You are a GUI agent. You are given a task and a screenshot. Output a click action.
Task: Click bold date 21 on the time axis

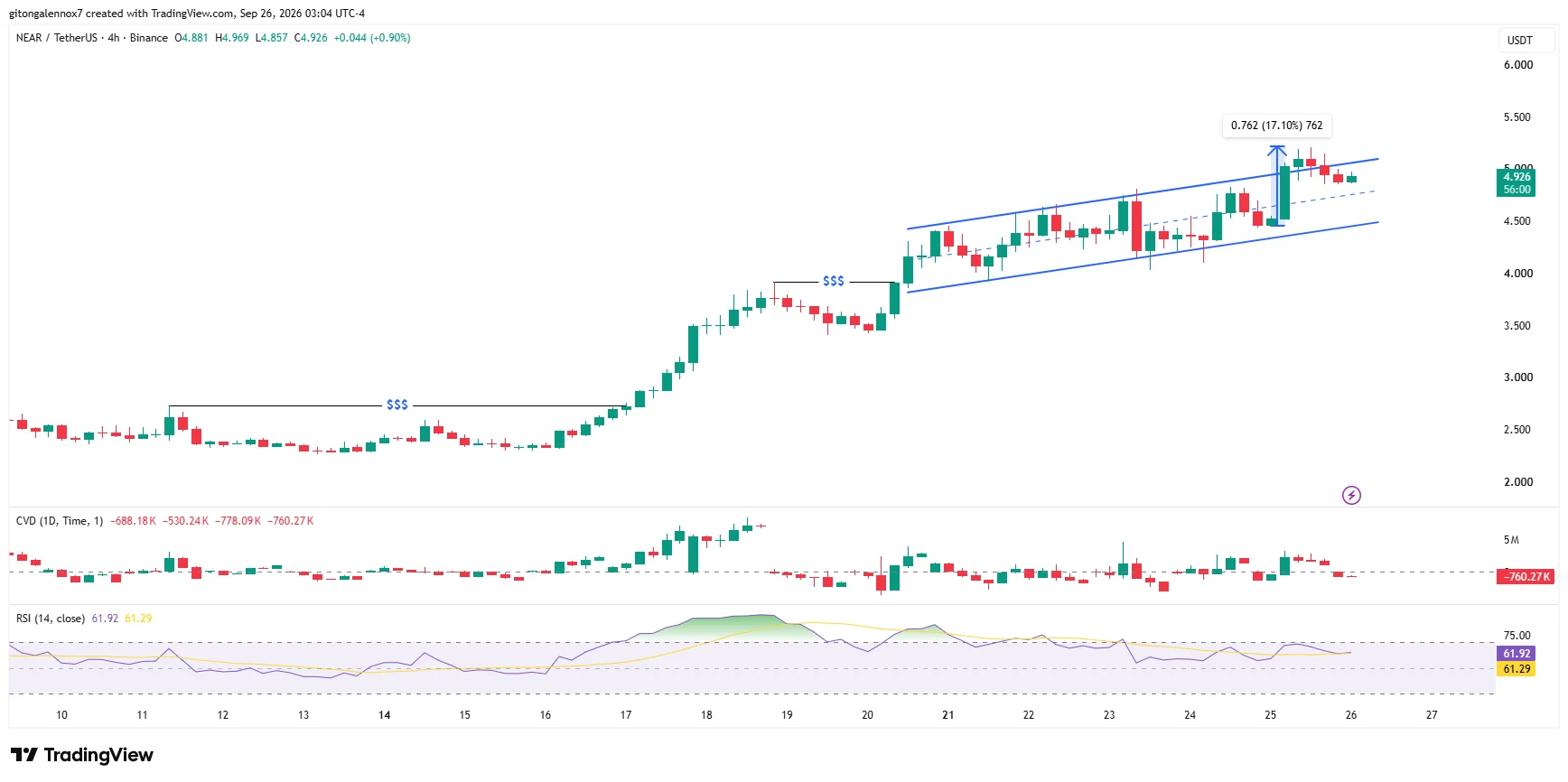tap(948, 715)
